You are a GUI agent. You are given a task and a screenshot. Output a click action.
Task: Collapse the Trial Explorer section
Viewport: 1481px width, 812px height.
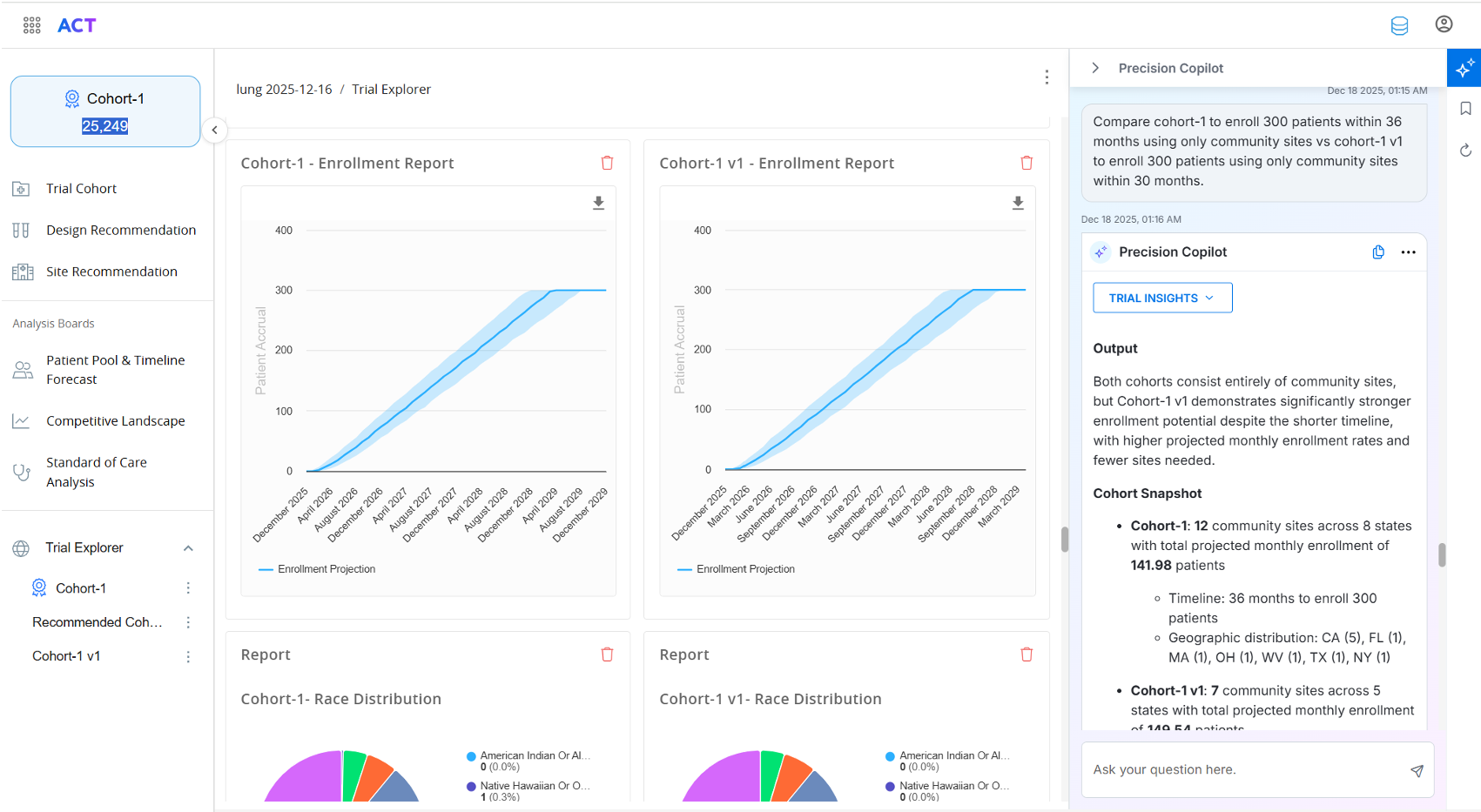[188, 548]
